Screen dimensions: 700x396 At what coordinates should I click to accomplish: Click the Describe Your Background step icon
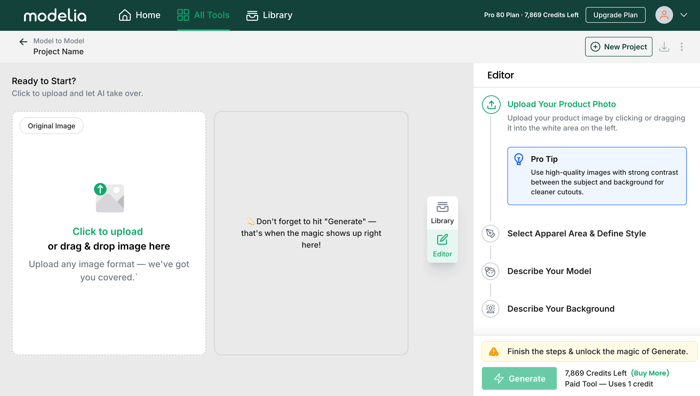[x=490, y=308]
